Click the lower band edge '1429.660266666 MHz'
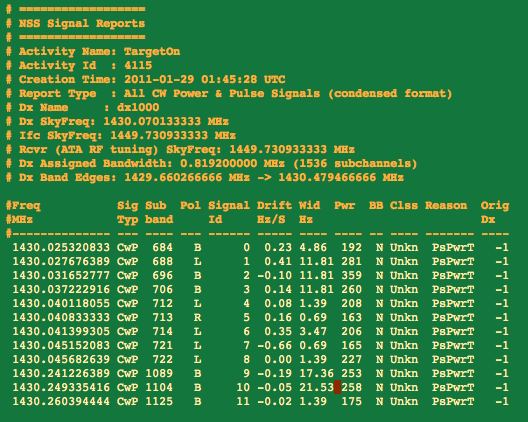 click(187, 177)
